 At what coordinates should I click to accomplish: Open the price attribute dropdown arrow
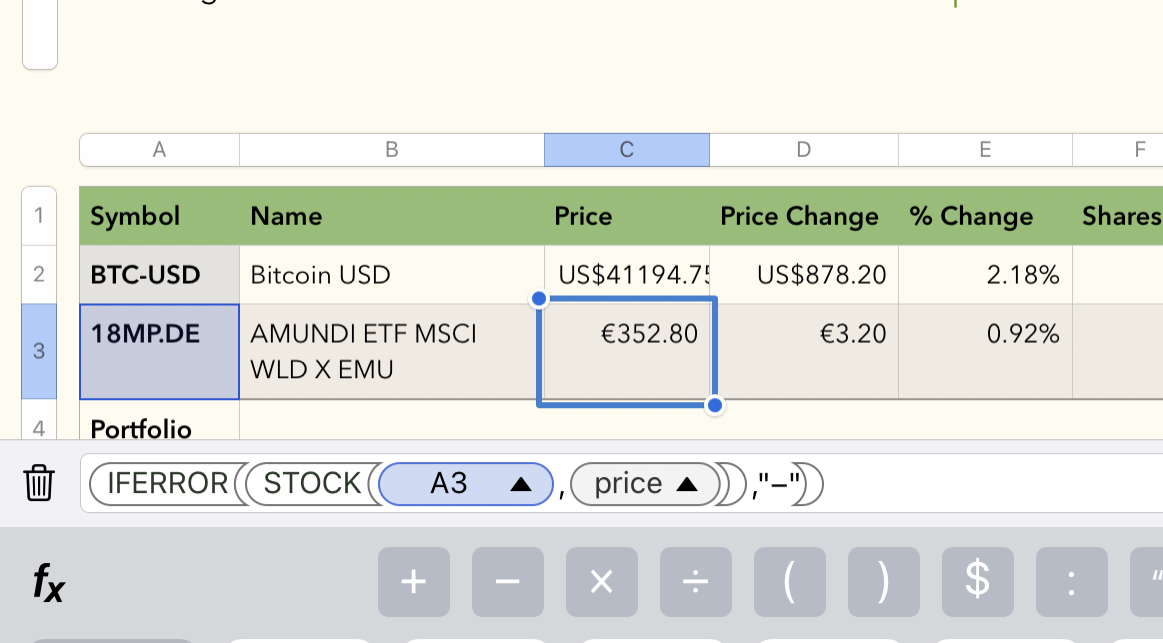coord(686,484)
